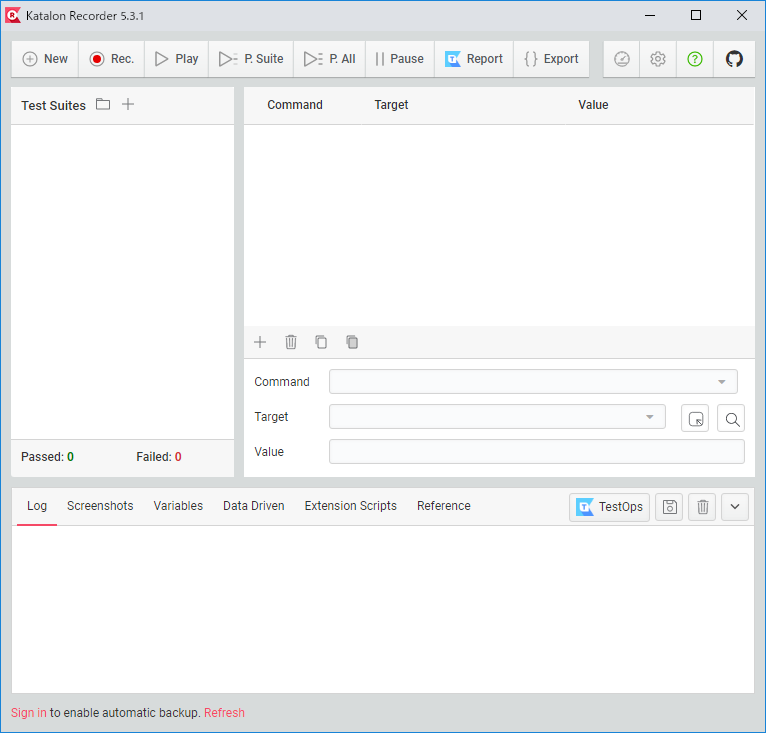Image resolution: width=766 pixels, height=733 pixels.
Task: Add a new test suite with plus icon
Action: [128, 104]
